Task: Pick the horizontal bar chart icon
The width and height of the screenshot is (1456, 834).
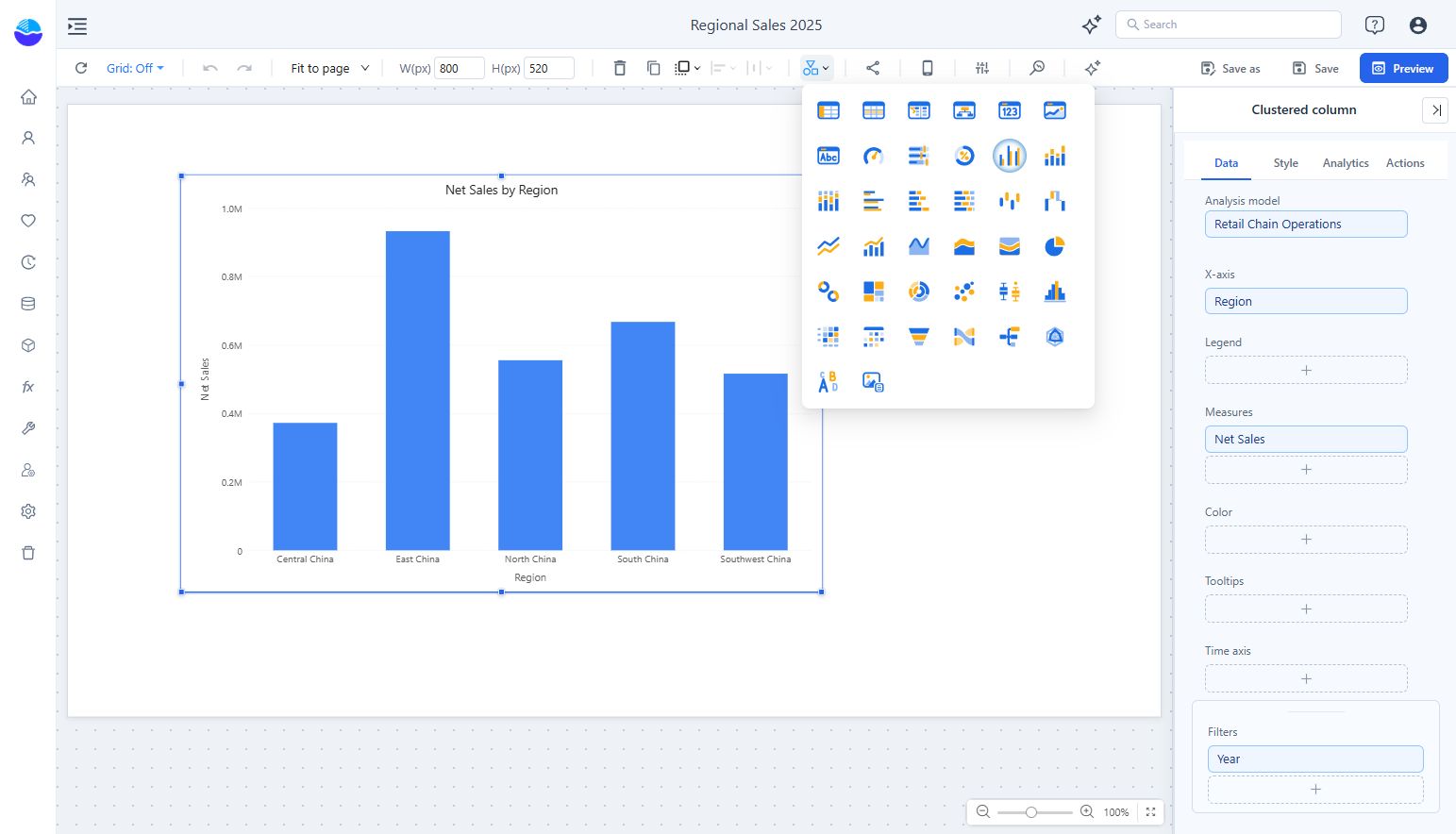Action: pyautogui.click(x=874, y=201)
